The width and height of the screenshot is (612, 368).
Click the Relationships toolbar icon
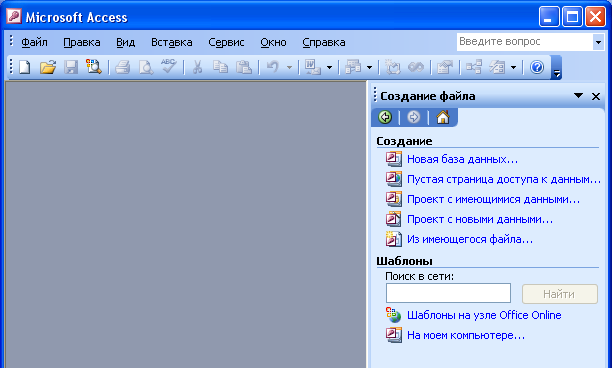pyautogui.click(x=474, y=67)
